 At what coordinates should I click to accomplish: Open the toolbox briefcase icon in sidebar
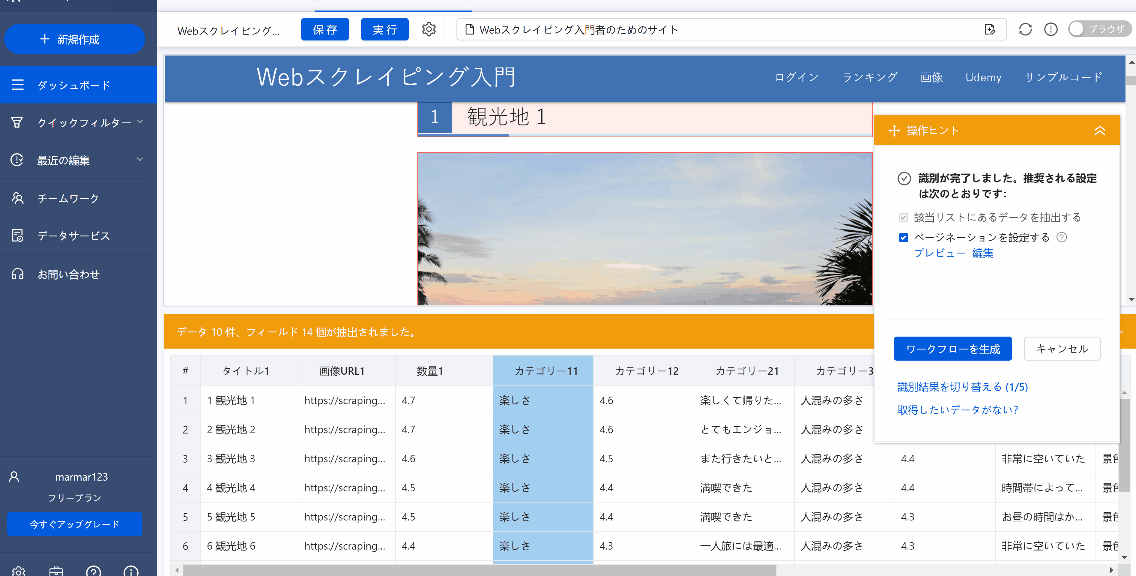coord(56,571)
